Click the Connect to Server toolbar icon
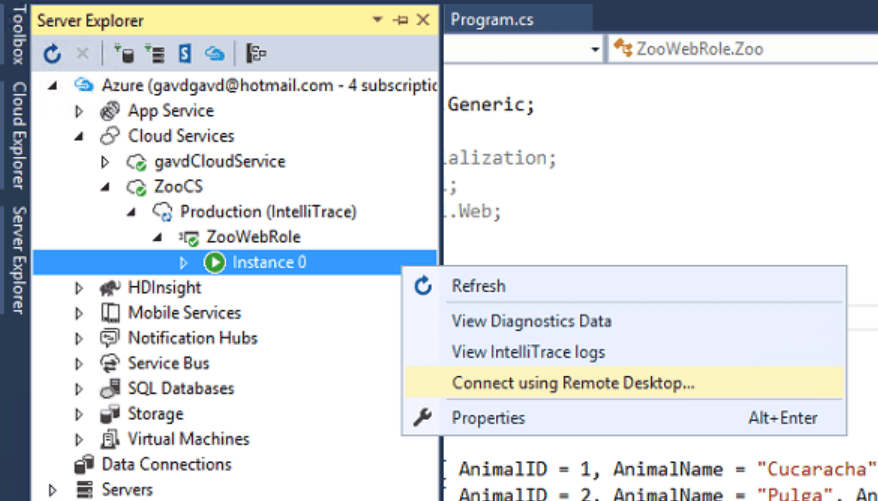This screenshot has height=501, width=878. (155, 54)
